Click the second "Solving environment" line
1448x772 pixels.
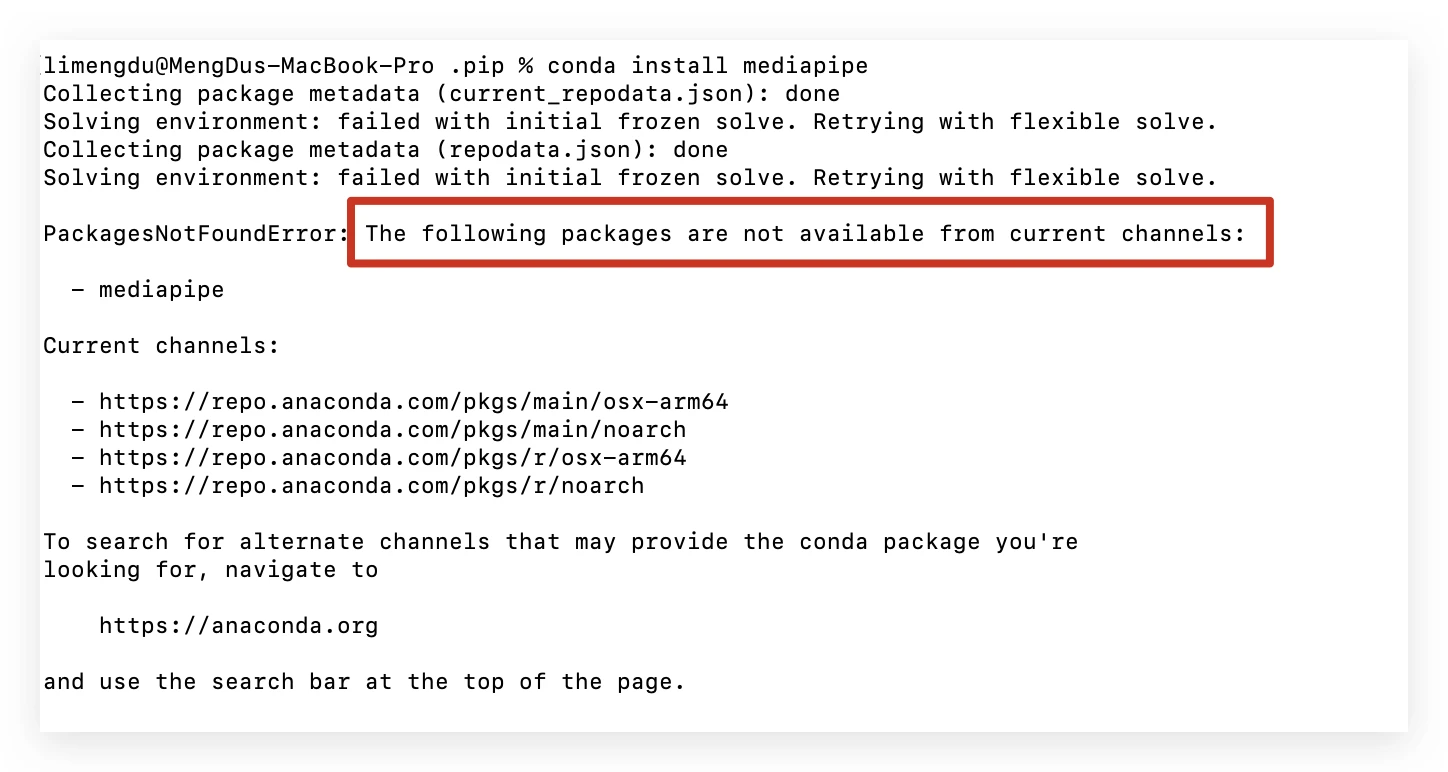coord(630,178)
